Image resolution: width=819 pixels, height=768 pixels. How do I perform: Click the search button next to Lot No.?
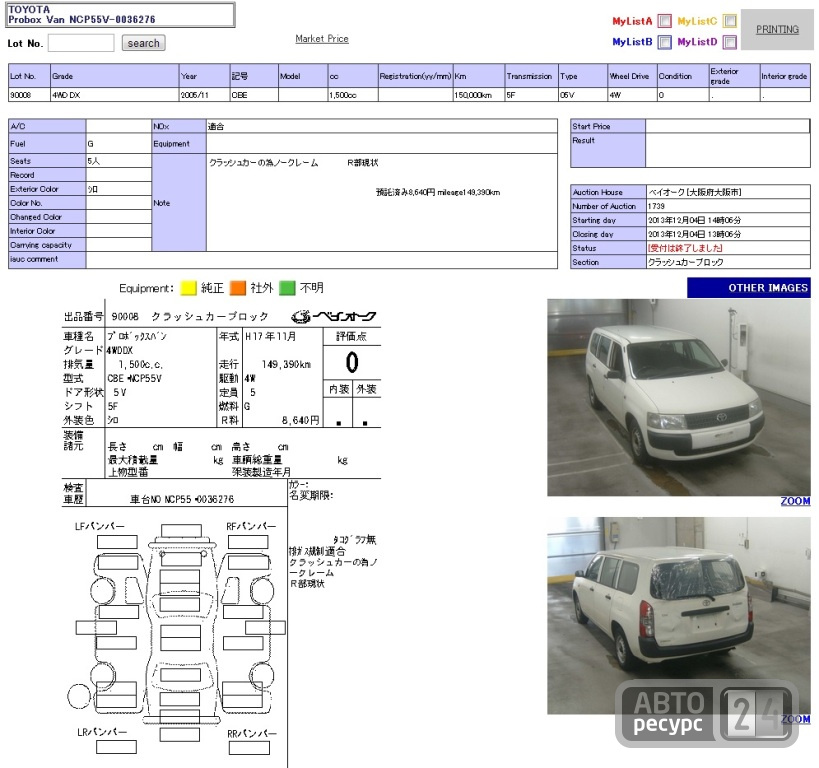pos(144,43)
